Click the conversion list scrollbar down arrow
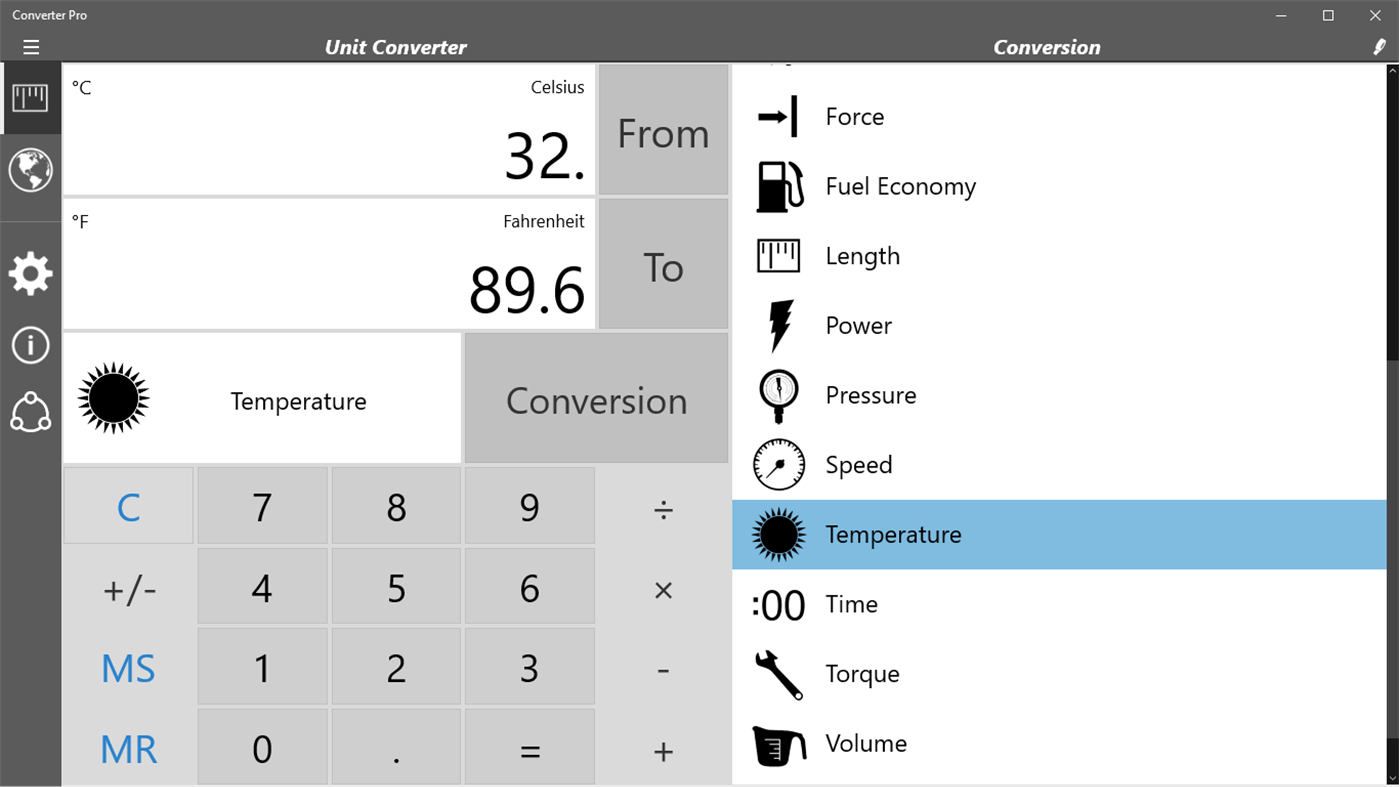 coord(1391,778)
